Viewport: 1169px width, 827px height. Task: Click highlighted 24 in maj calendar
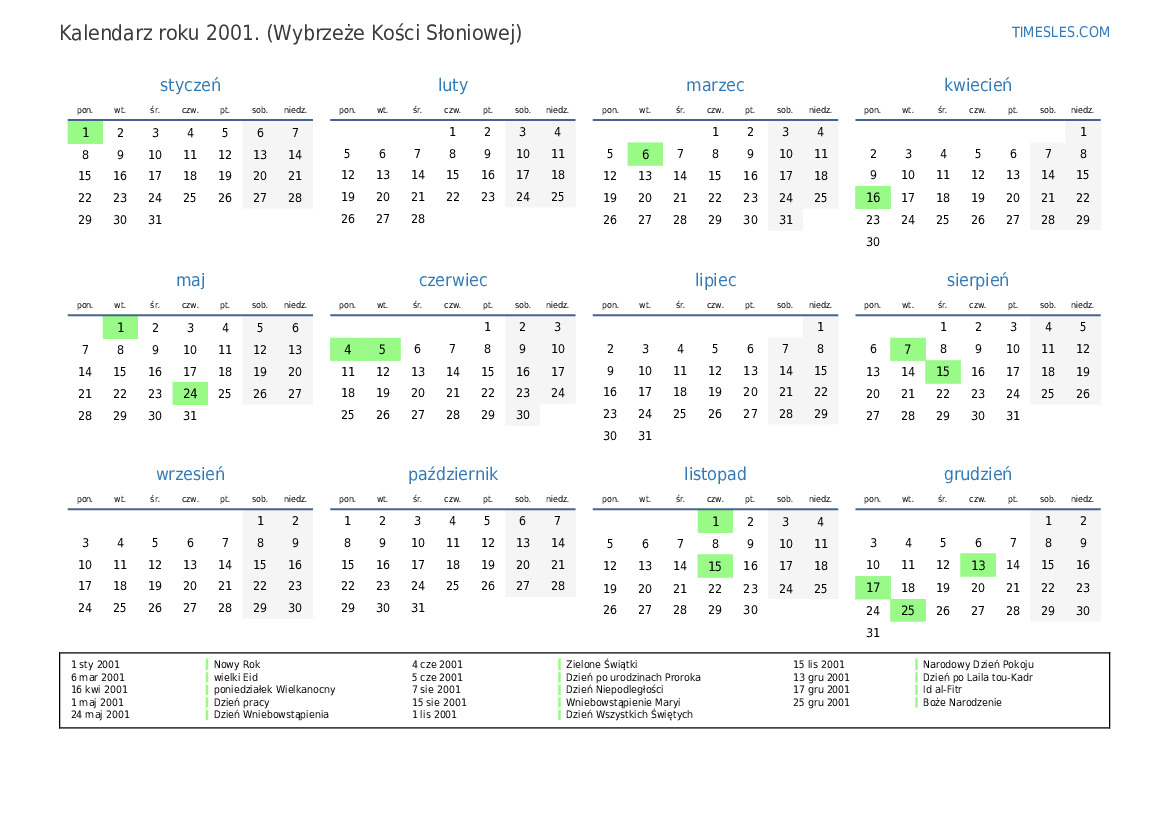coord(190,394)
